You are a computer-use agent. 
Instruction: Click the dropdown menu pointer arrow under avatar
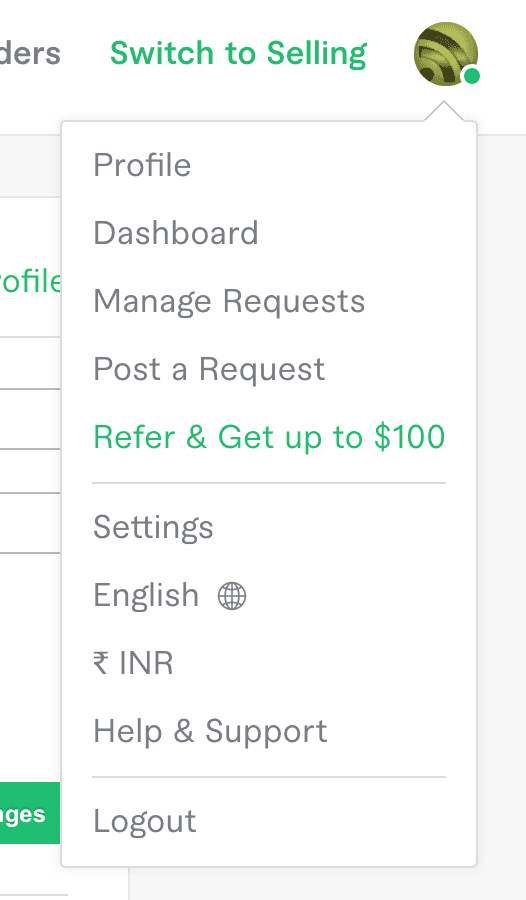coord(443,111)
